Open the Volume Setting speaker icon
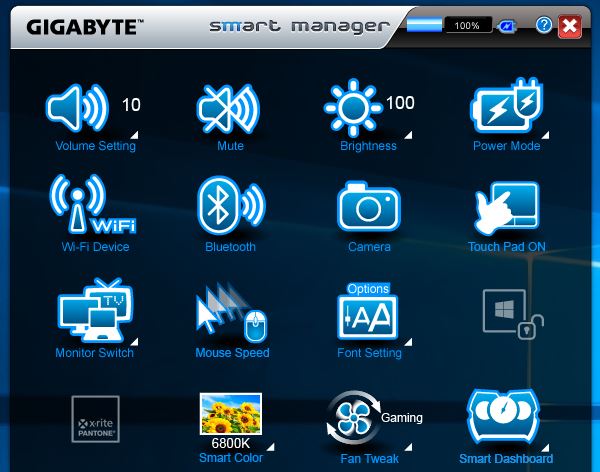 click(77, 107)
